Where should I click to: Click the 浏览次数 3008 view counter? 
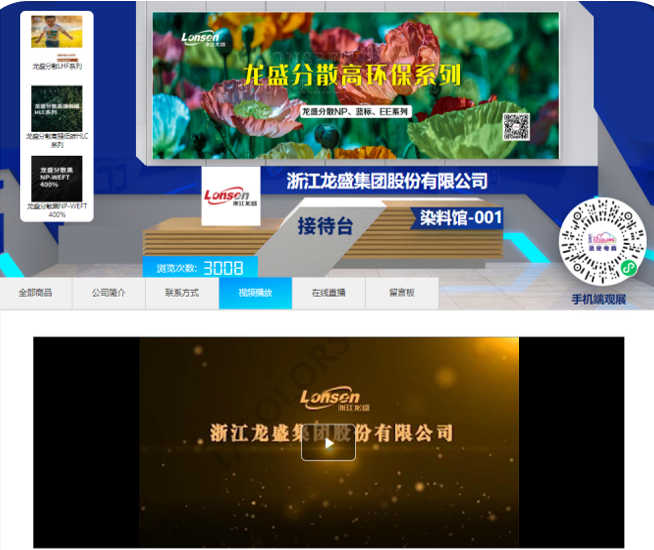(200, 268)
